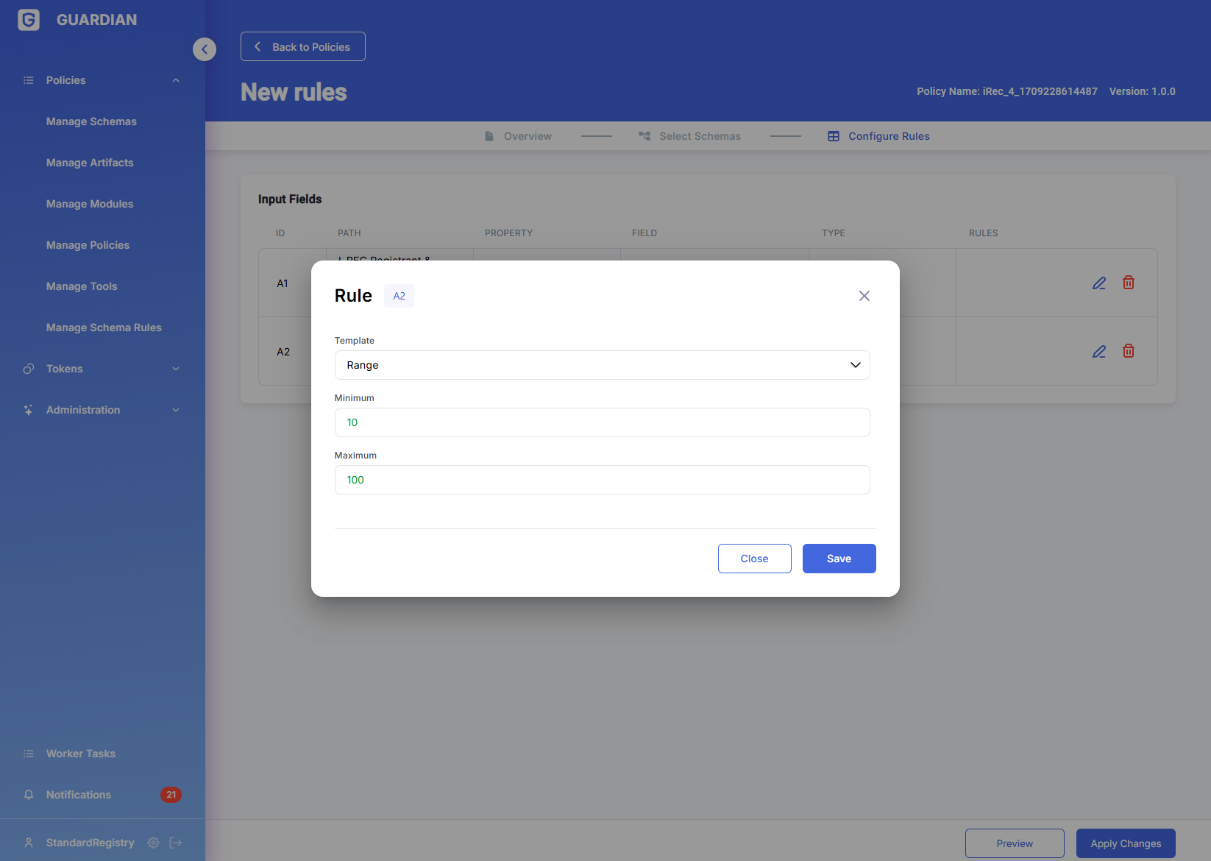Click the Minimum input field
The width and height of the screenshot is (1211, 861).
tap(602, 422)
